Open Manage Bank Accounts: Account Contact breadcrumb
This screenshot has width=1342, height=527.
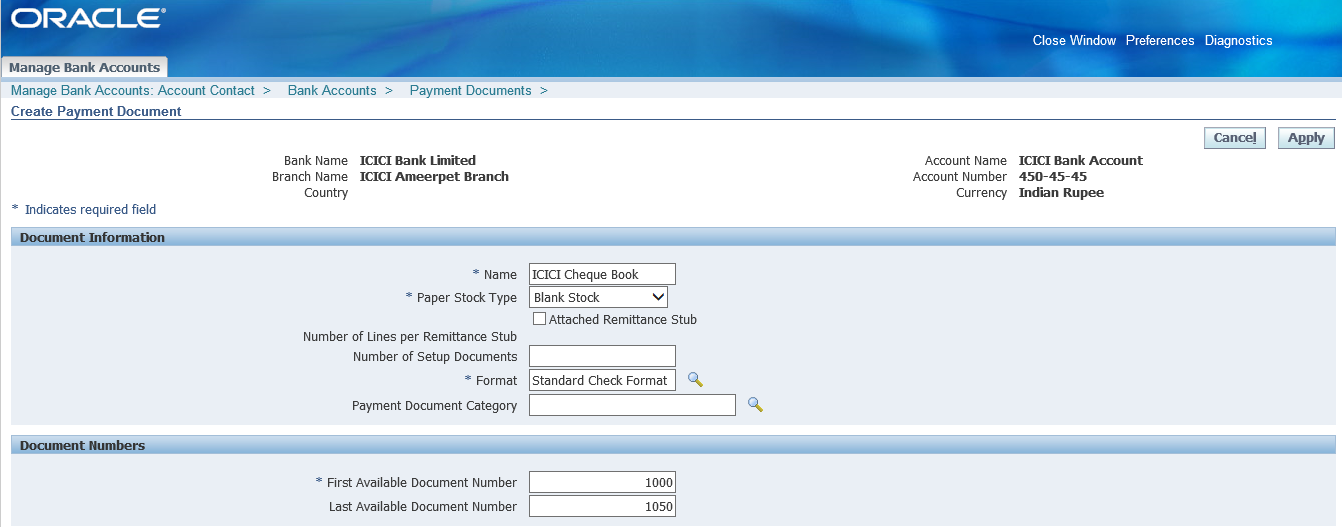tap(133, 90)
